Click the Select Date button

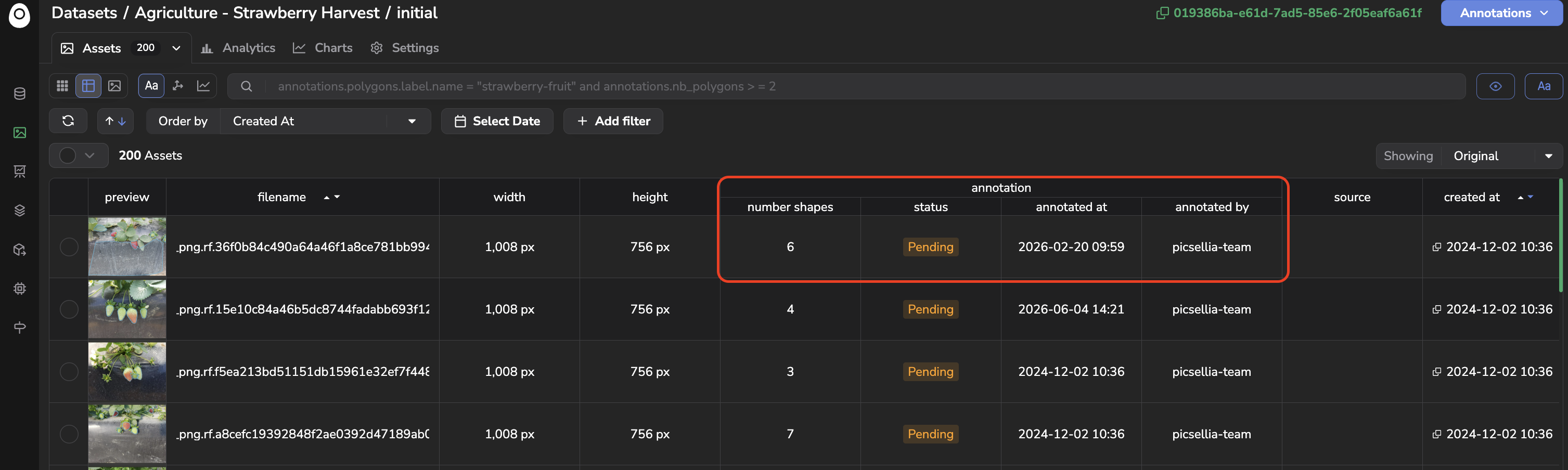pyautogui.click(x=497, y=121)
